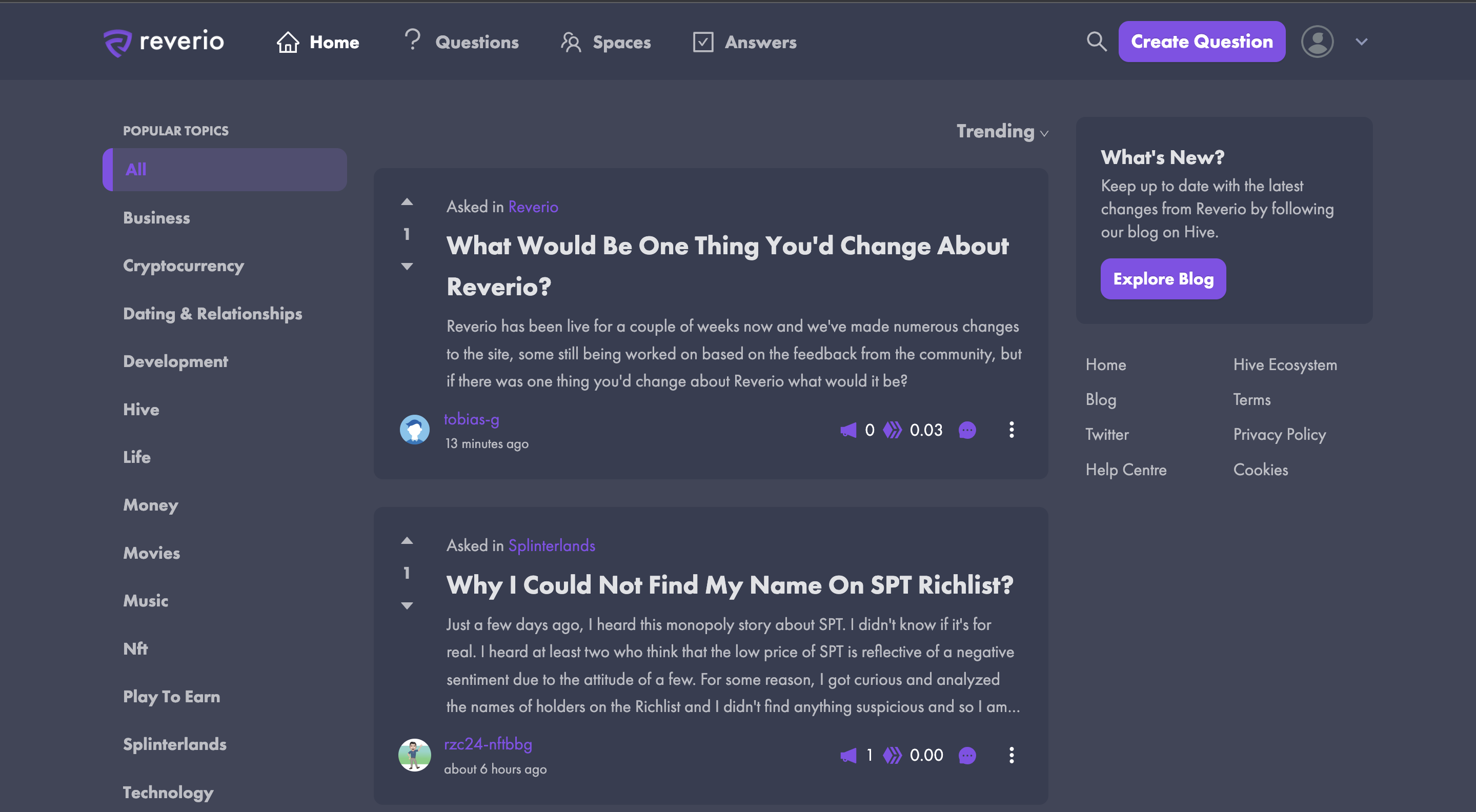Click the 0.03 reward value

926,430
